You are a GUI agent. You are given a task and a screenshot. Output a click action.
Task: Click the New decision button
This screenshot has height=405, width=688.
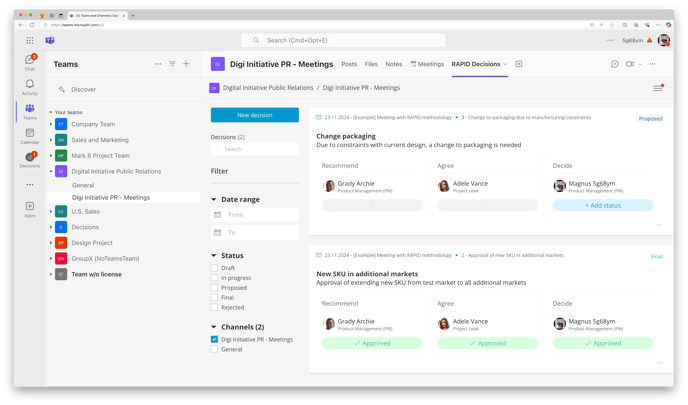(x=254, y=115)
